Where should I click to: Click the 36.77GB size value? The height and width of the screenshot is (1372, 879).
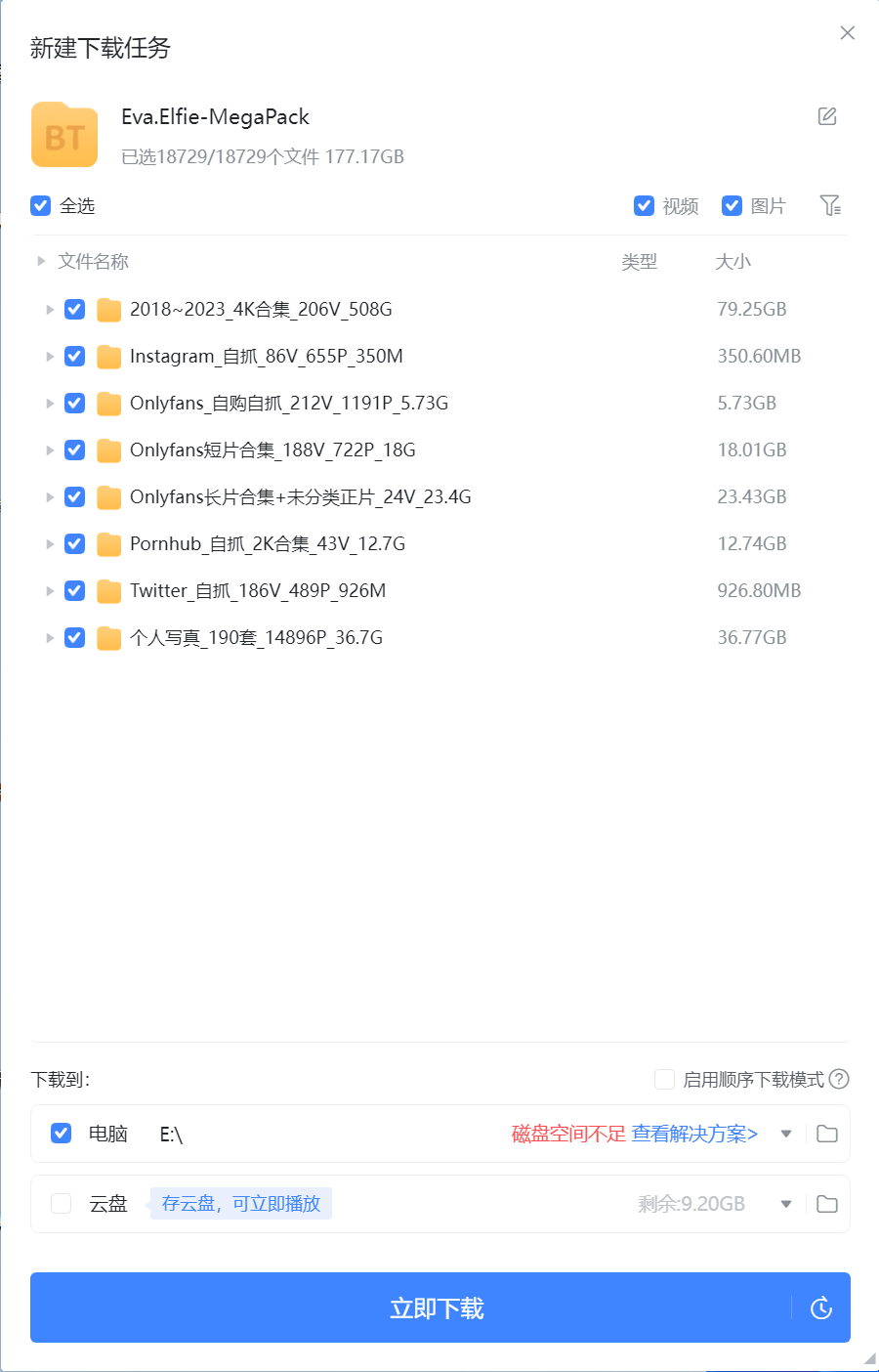coord(752,637)
